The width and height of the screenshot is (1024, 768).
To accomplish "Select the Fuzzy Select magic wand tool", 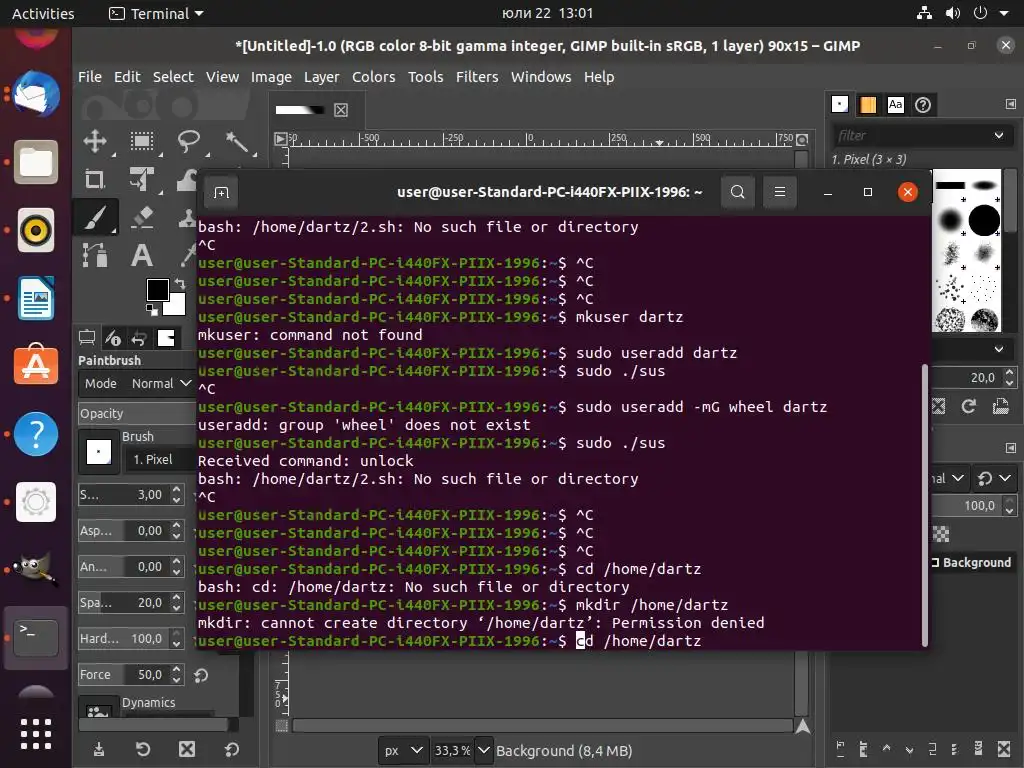I will 236,141.
